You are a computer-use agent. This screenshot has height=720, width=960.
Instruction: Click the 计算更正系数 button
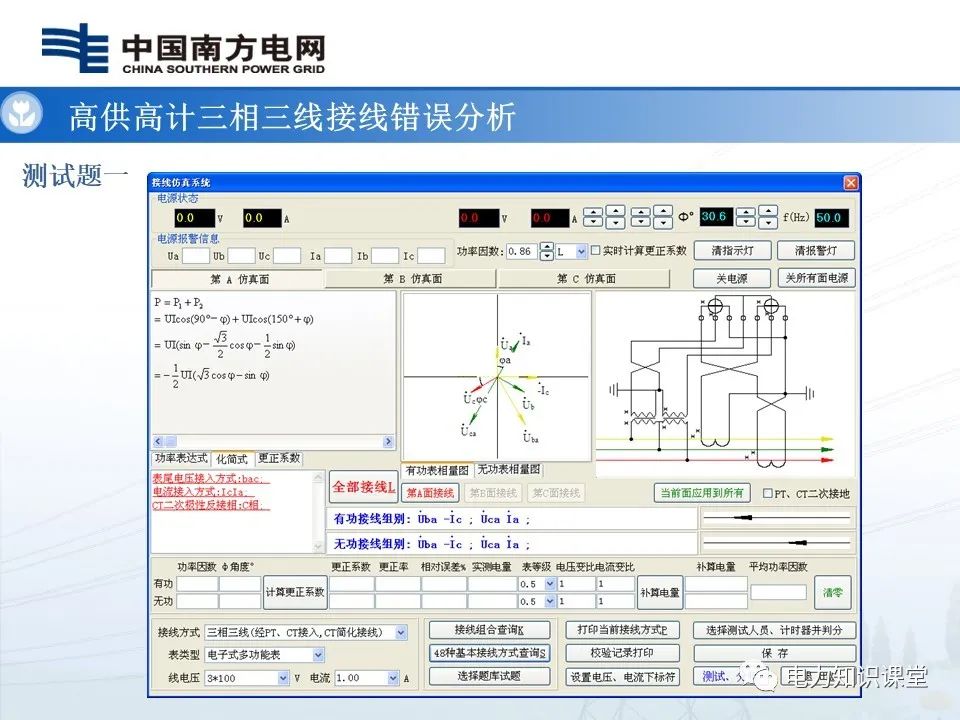coord(296,591)
